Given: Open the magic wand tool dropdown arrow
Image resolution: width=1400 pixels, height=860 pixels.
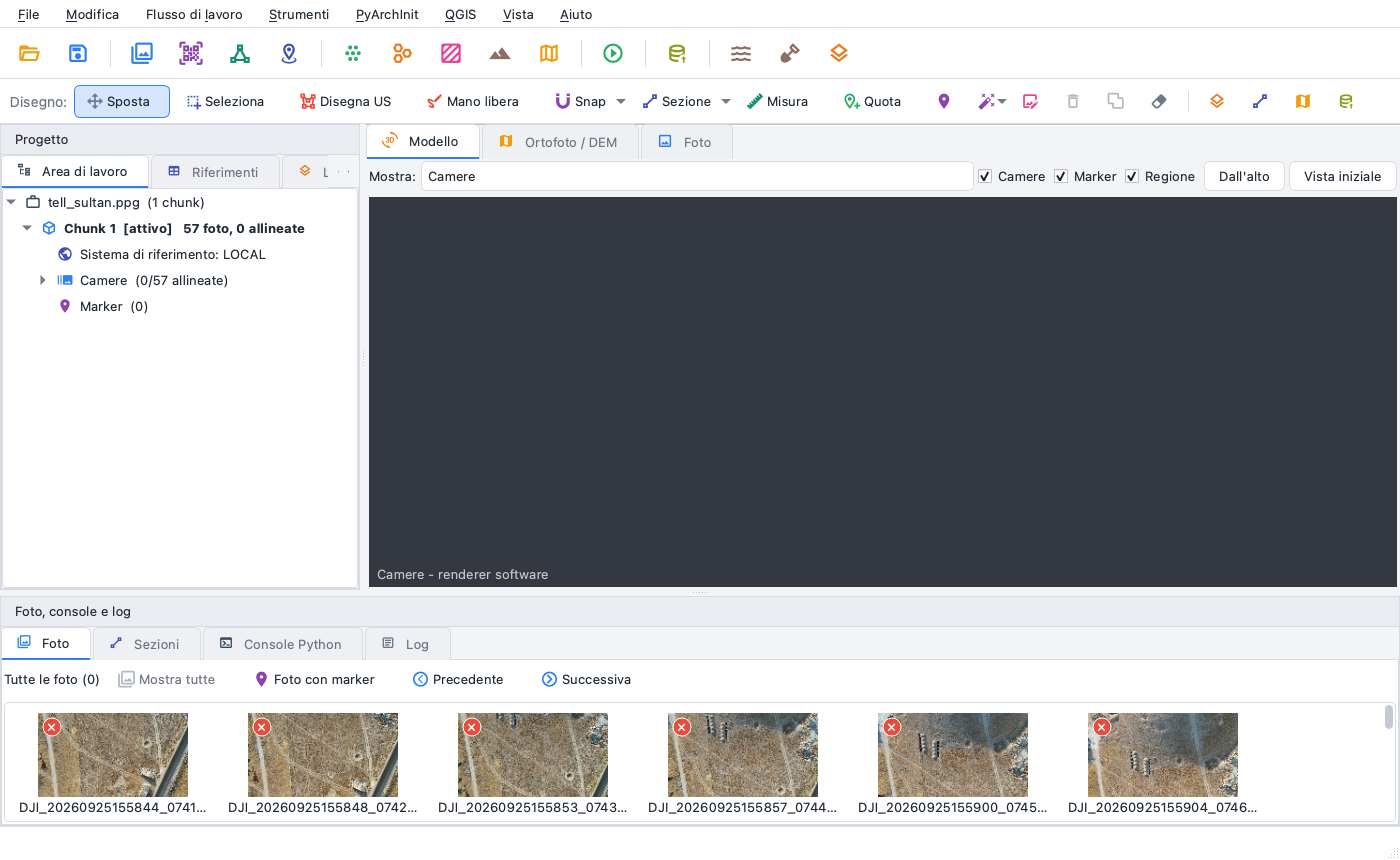Looking at the screenshot, I should 1002,101.
